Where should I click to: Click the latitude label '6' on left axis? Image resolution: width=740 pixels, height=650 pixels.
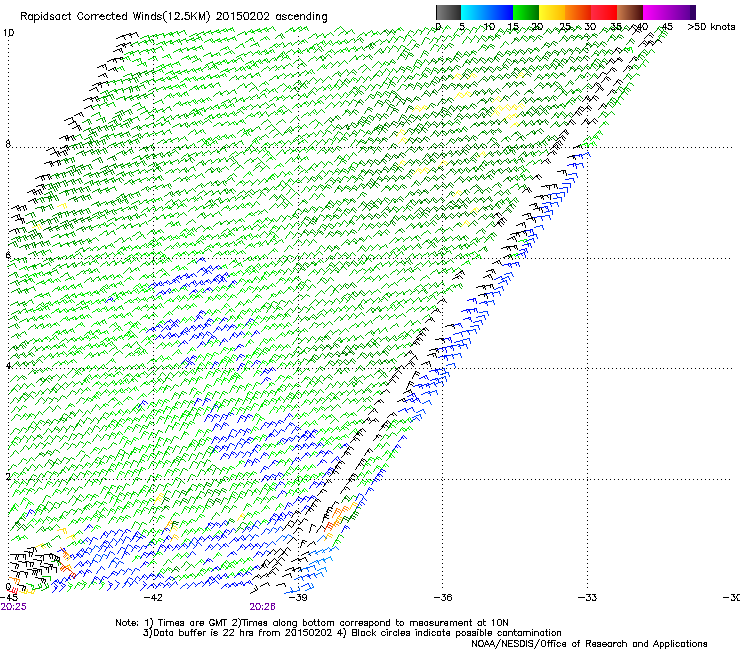coord(8,255)
